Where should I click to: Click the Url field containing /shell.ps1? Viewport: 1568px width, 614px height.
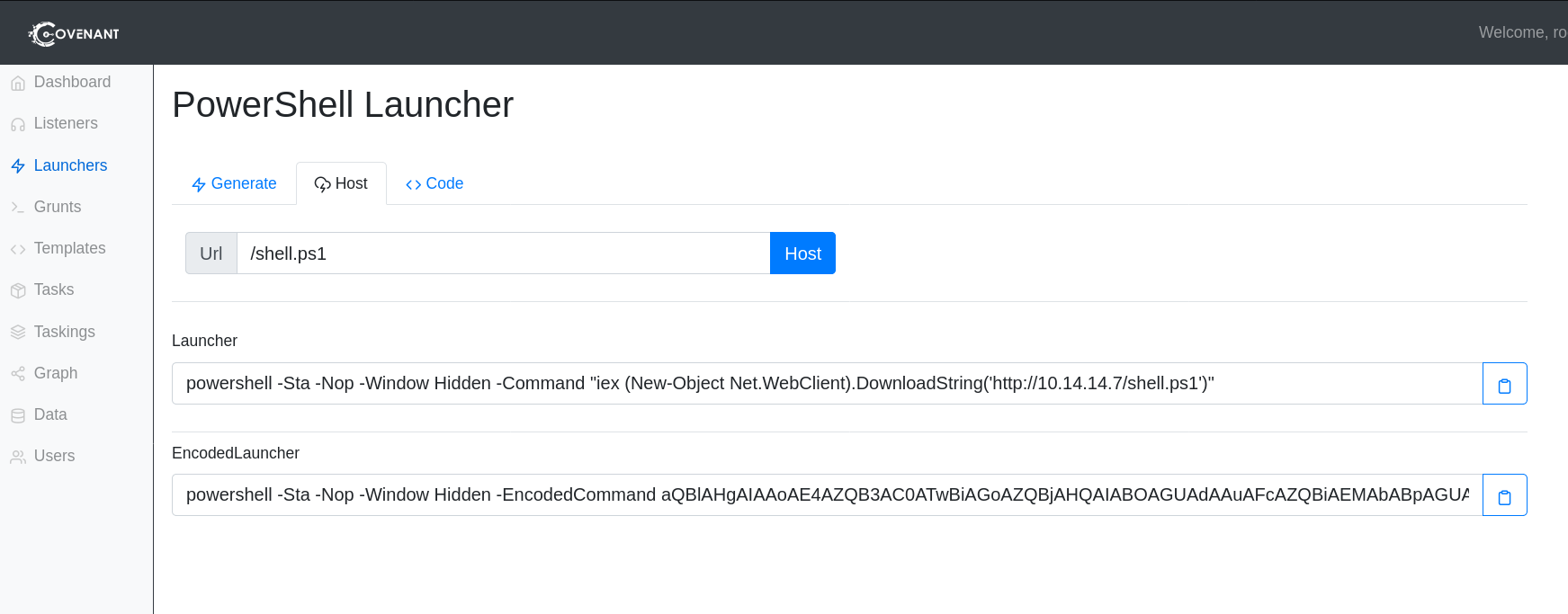point(503,254)
